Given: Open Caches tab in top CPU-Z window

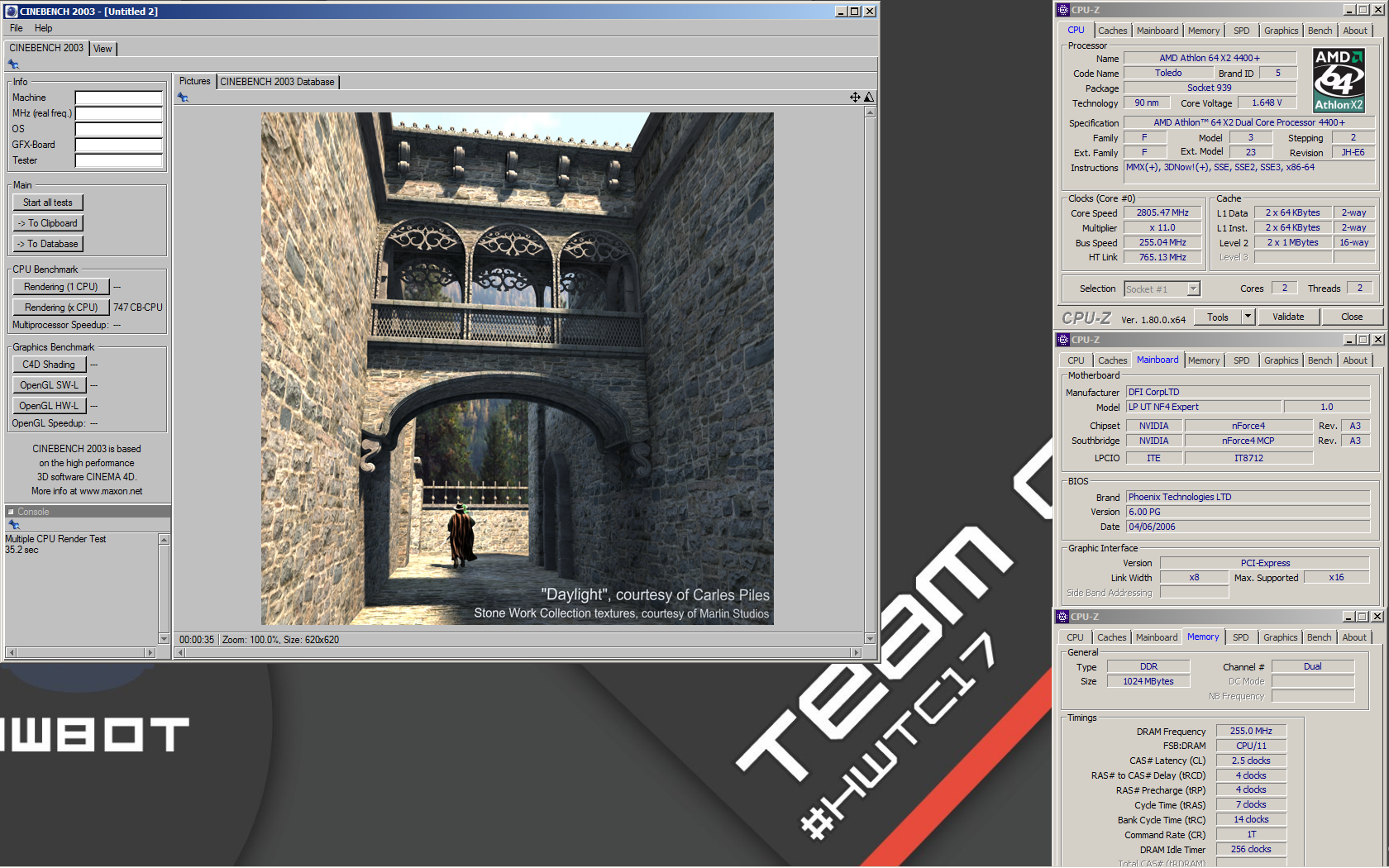Looking at the screenshot, I should point(1112,31).
